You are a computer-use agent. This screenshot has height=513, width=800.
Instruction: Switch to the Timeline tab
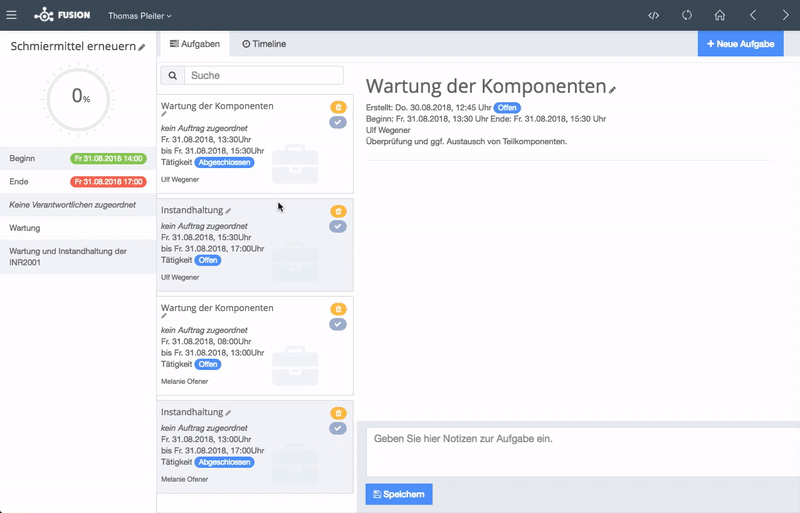click(264, 44)
